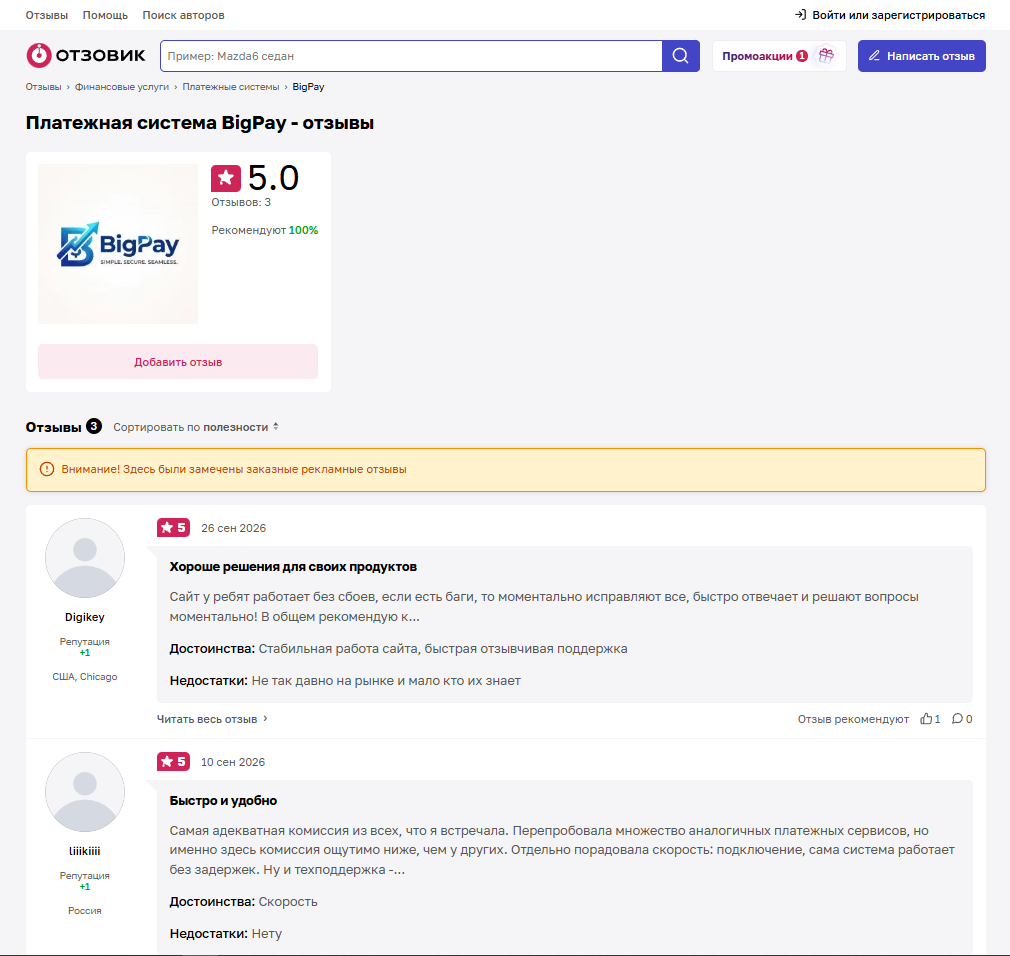The width and height of the screenshot is (1010, 956).
Task: Click the large 5.0 rating star icon
Action: tap(225, 178)
